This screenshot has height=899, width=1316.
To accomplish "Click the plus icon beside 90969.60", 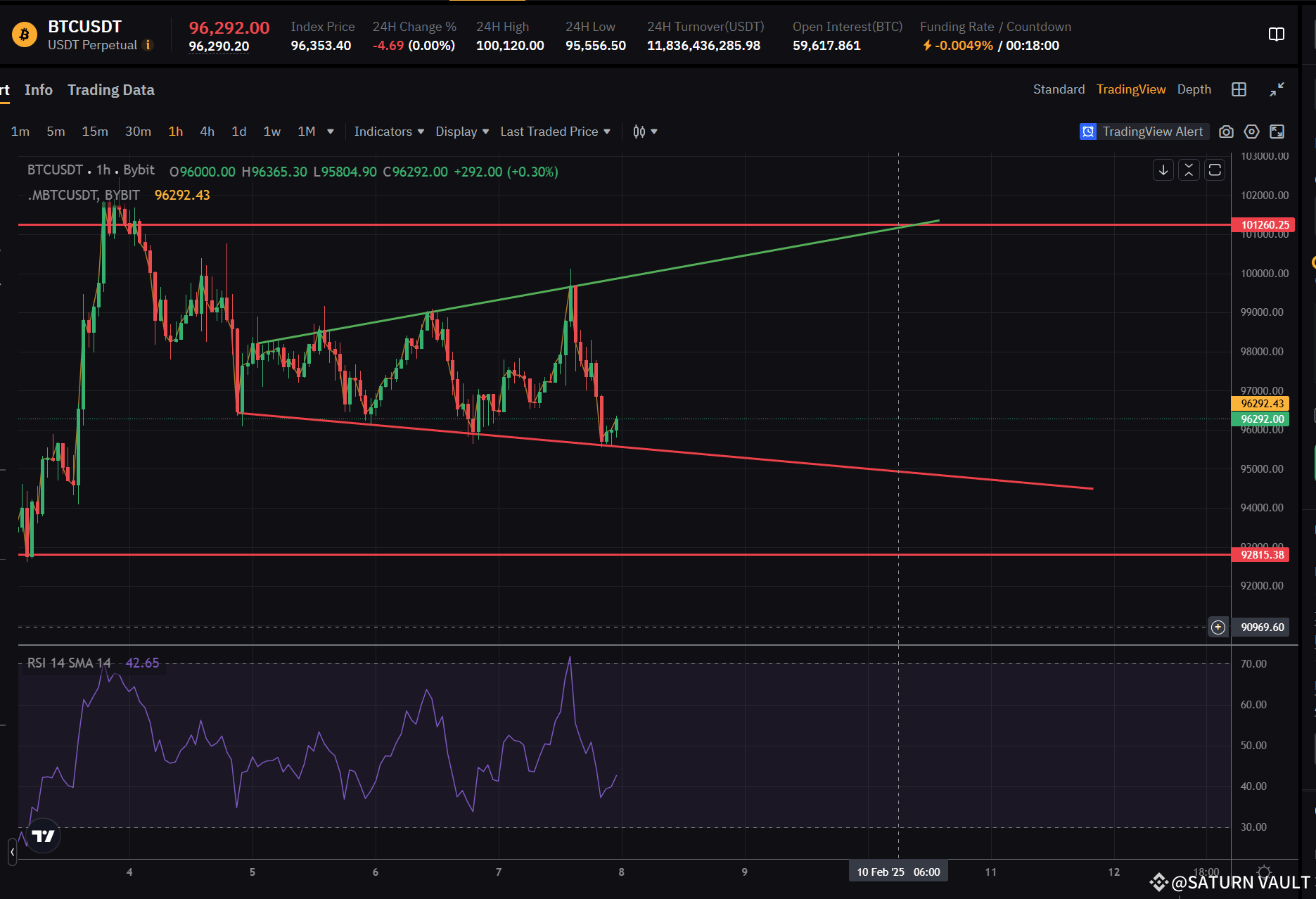I will (x=1218, y=627).
